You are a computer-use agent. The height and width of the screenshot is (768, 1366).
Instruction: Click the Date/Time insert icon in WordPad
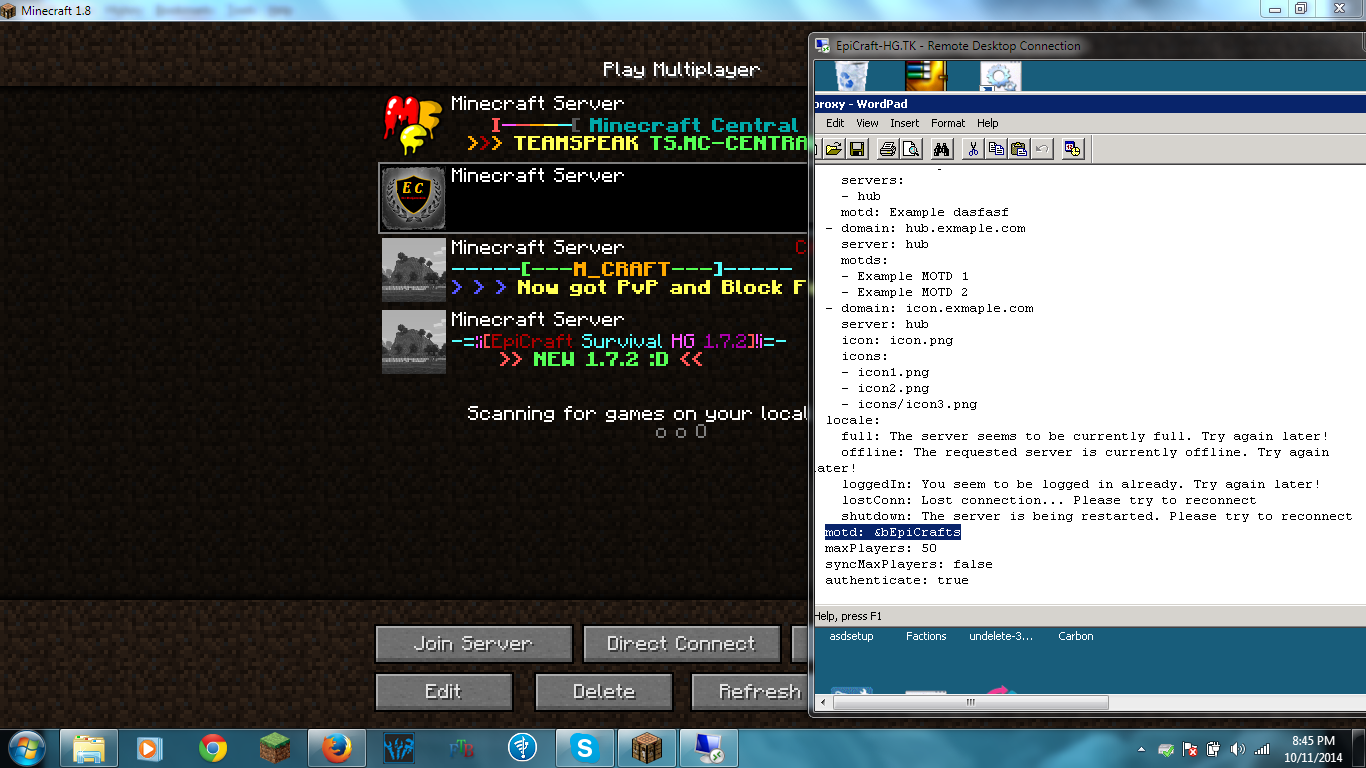pyautogui.click(x=1073, y=149)
